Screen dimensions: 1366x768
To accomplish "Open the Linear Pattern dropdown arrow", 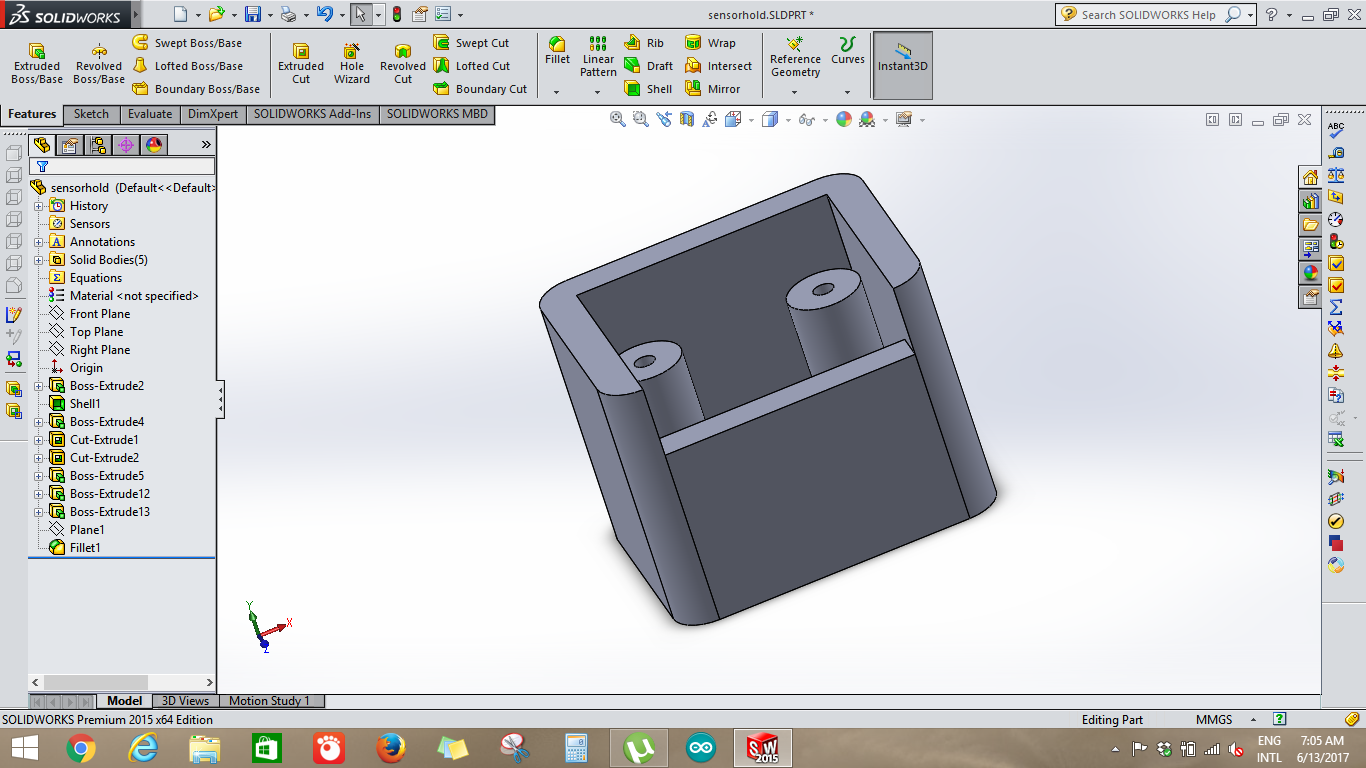I will (598, 92).
